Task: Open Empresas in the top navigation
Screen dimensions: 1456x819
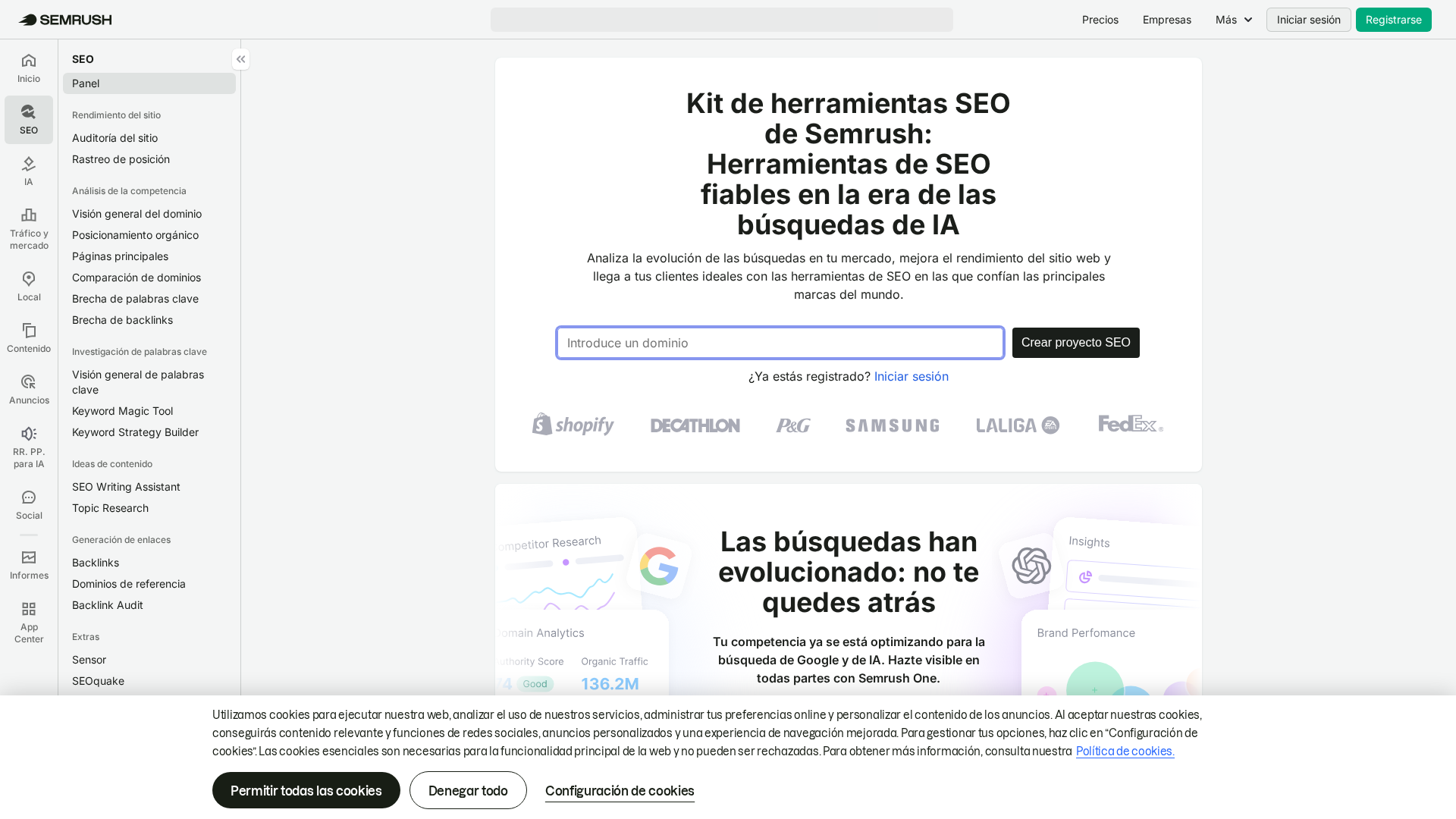Action: 1167,20
